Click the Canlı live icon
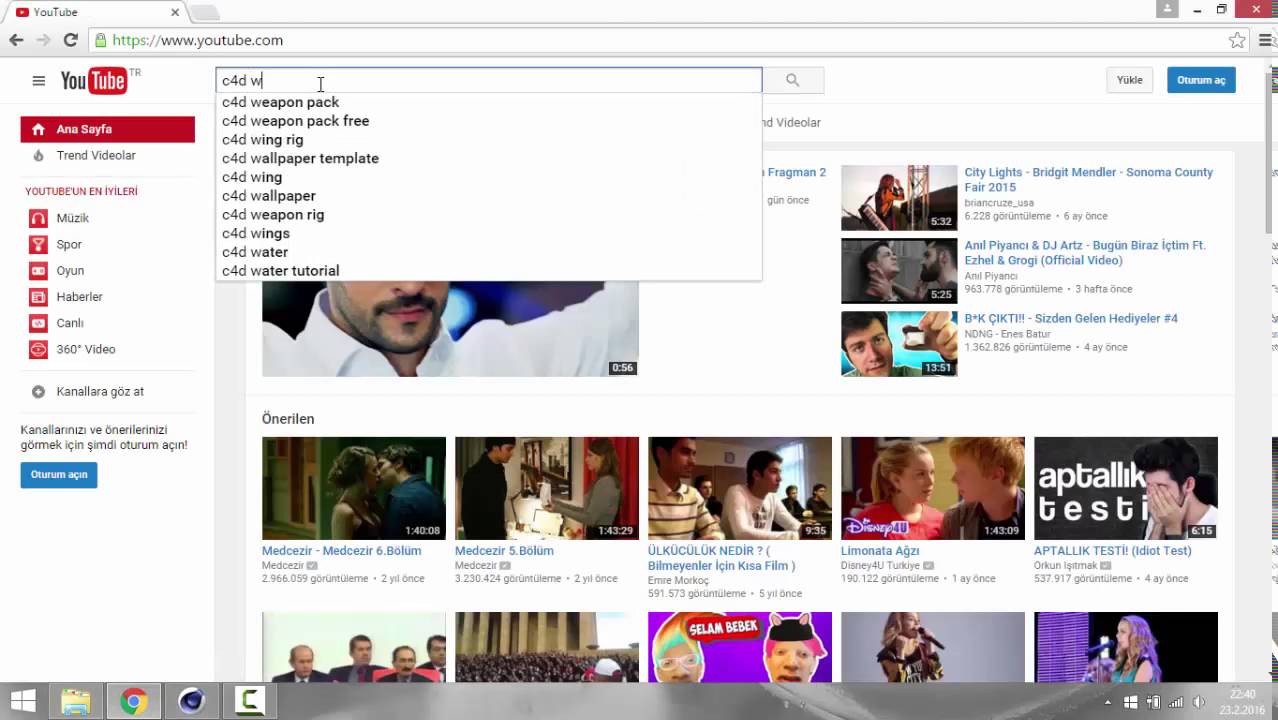Screen dimensions: 1278x720 tap(38, 323)
